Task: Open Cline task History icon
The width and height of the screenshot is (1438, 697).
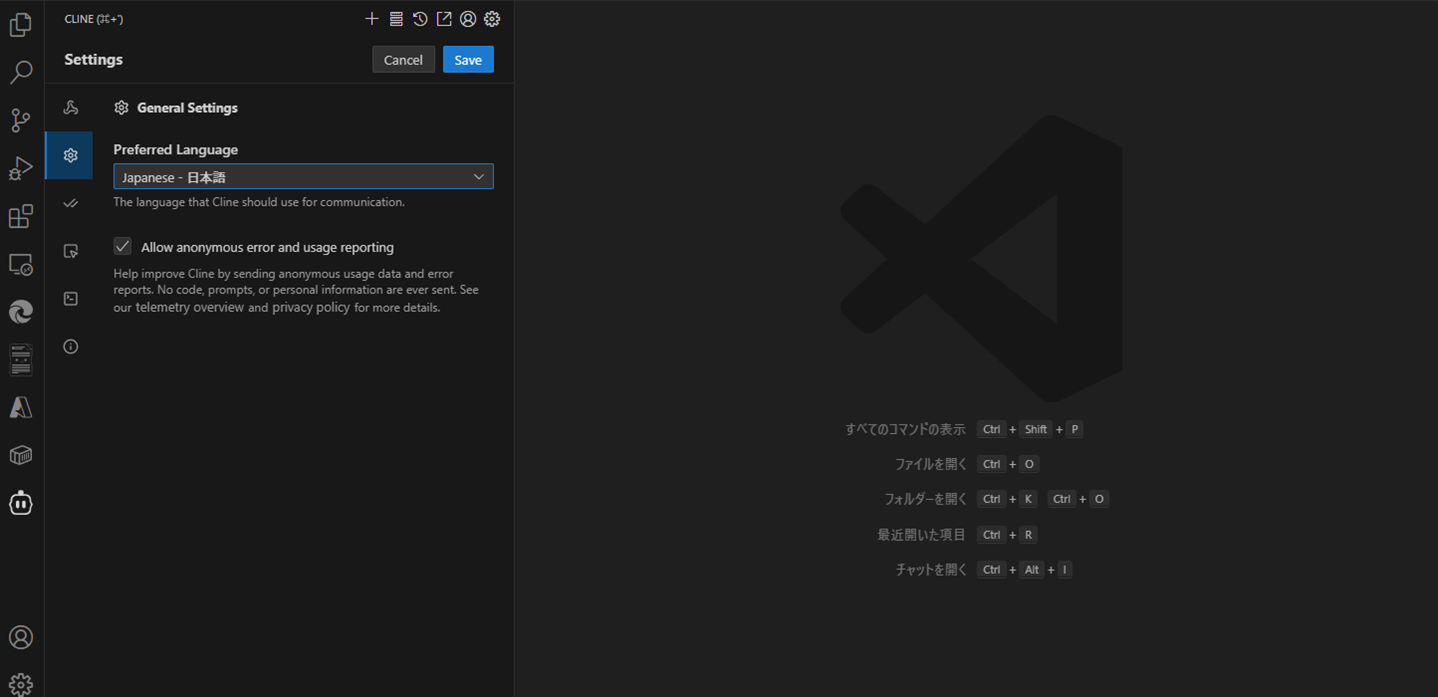Action: 420,19
